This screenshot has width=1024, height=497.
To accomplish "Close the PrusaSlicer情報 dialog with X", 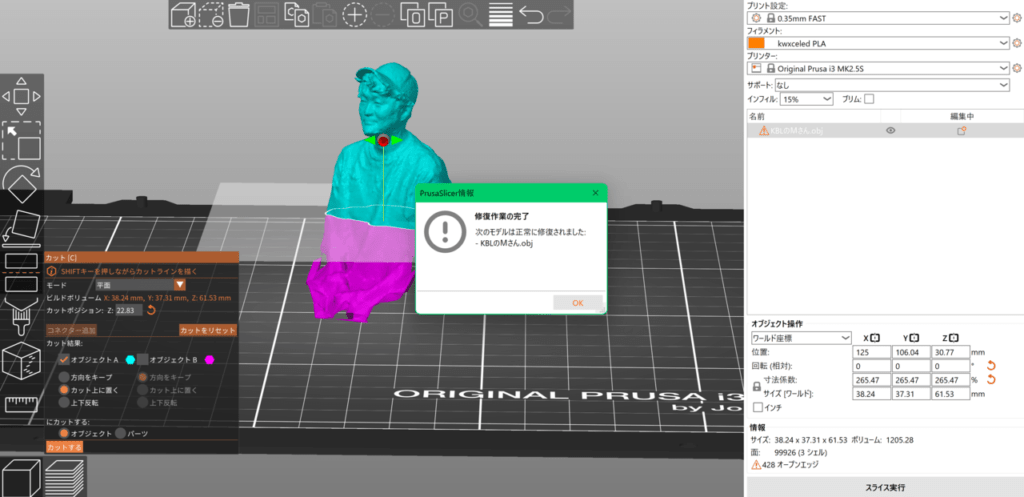I will point(595,193).
